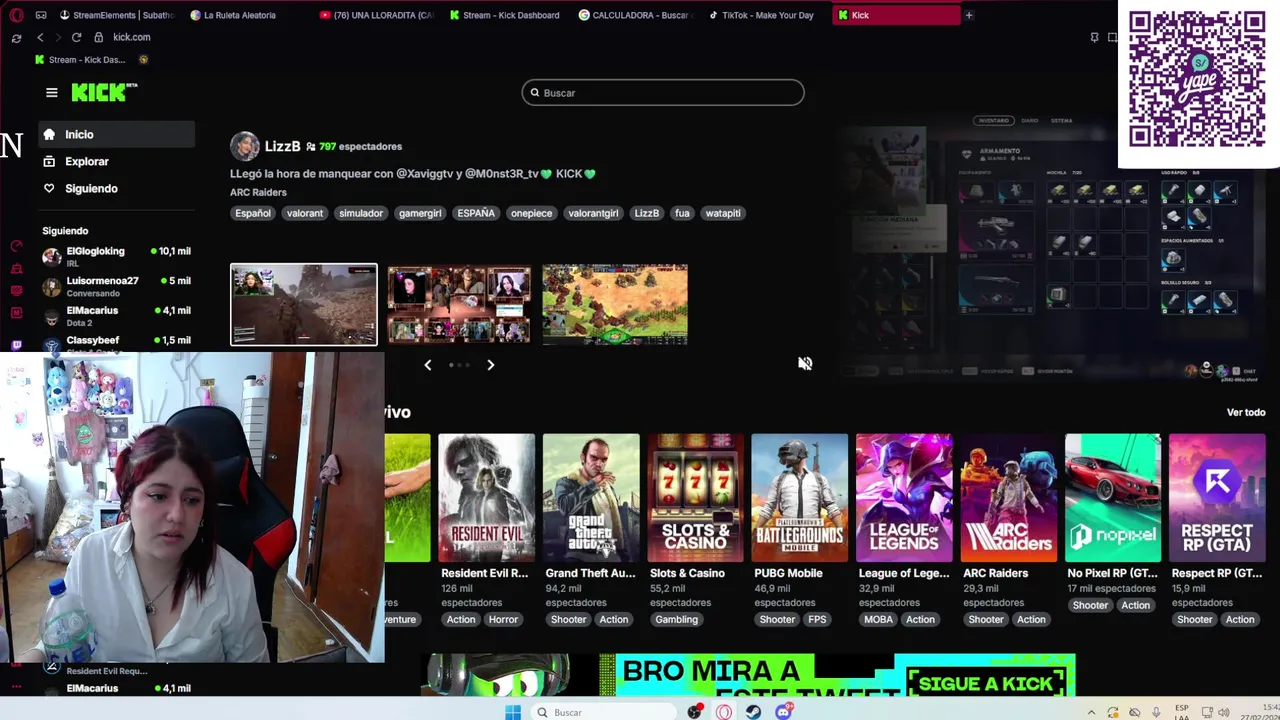The width and height of the screenshot is (1280, 720).
Task: Open ElMacarius Dota 2 channel entry
Action: tap(117, 316)
